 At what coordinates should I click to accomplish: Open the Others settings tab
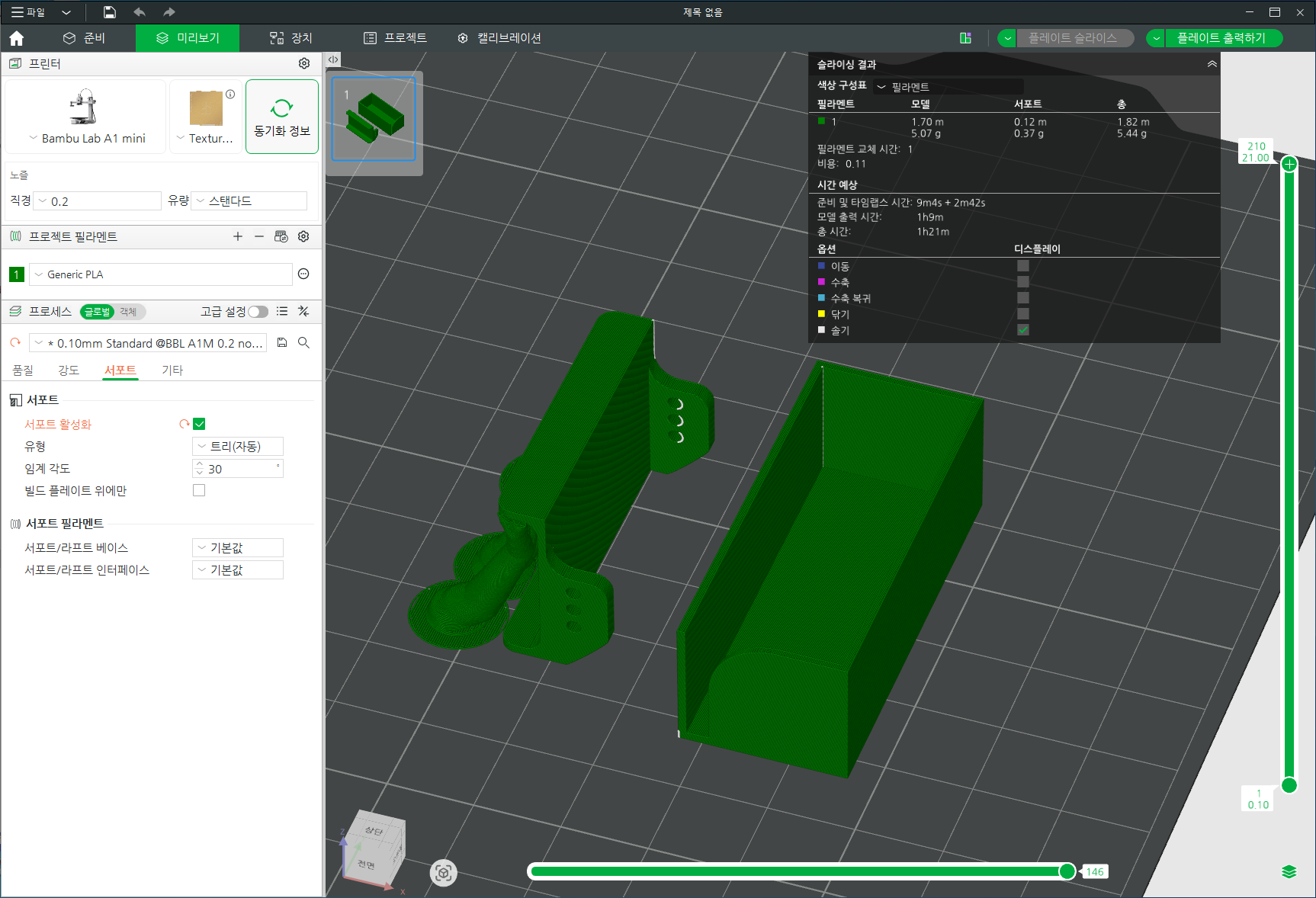coord(172,370)
